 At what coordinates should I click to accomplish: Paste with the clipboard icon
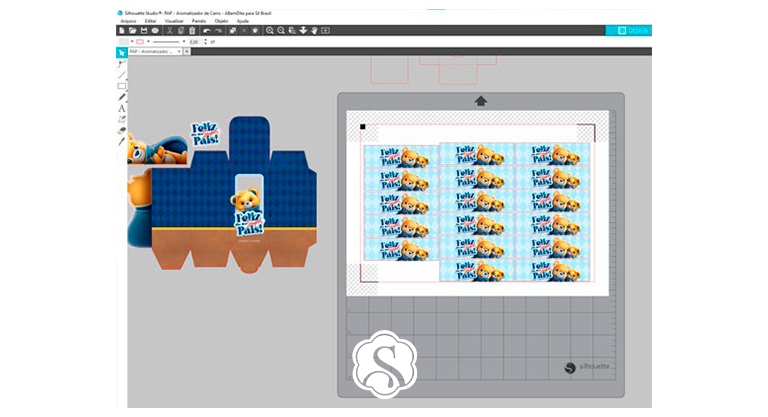click(192, 30)
